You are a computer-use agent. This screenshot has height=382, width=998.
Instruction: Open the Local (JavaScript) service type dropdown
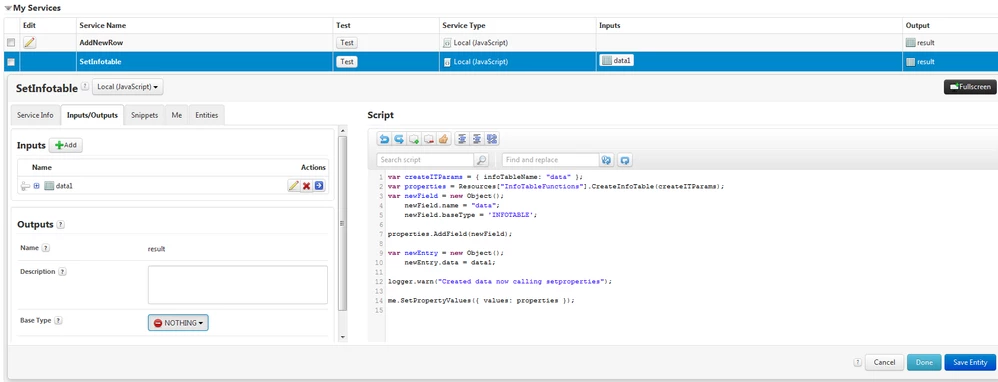coord(127,87)
